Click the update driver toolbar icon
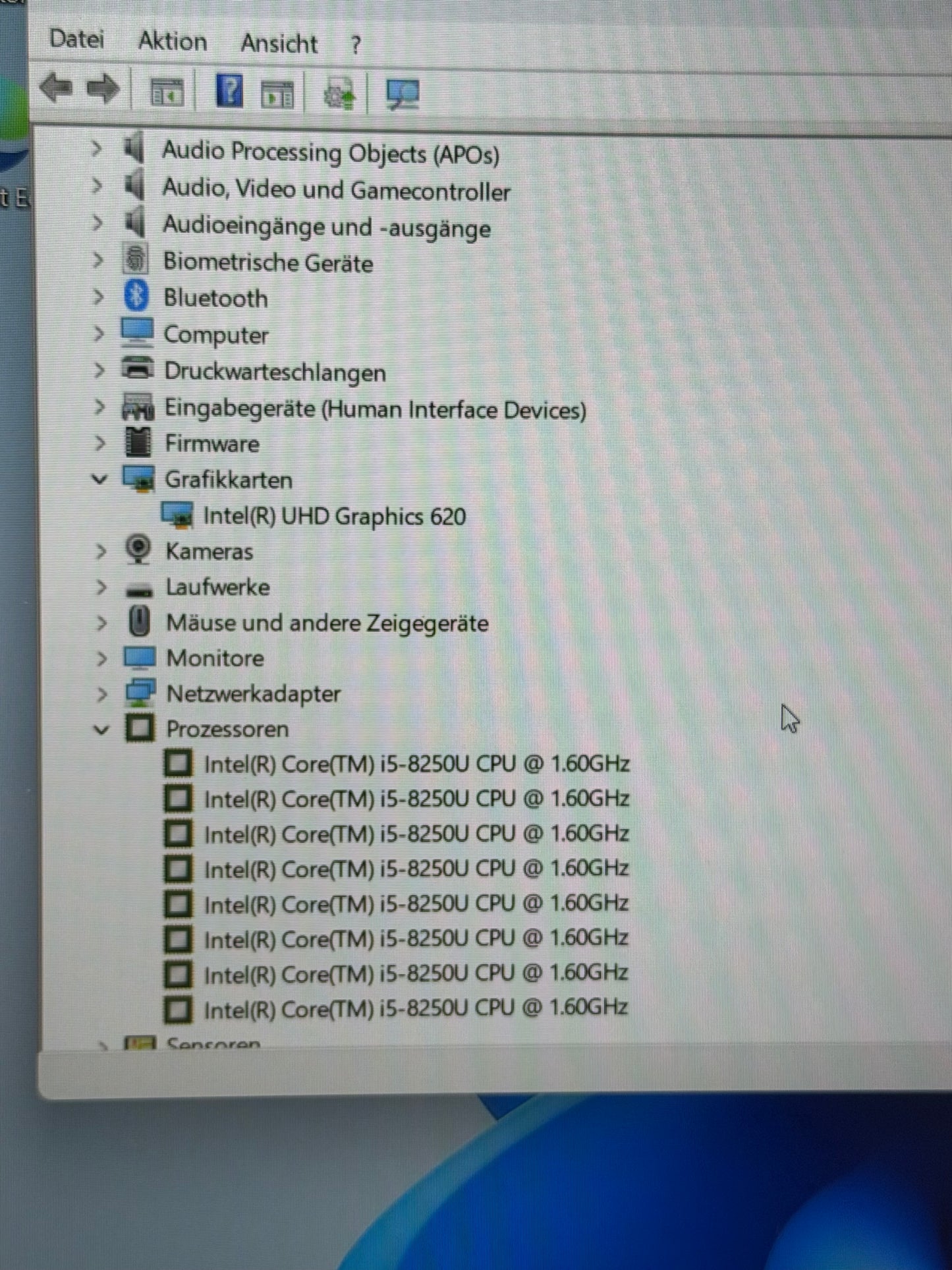952x1270 pixels. coord(339,94)
